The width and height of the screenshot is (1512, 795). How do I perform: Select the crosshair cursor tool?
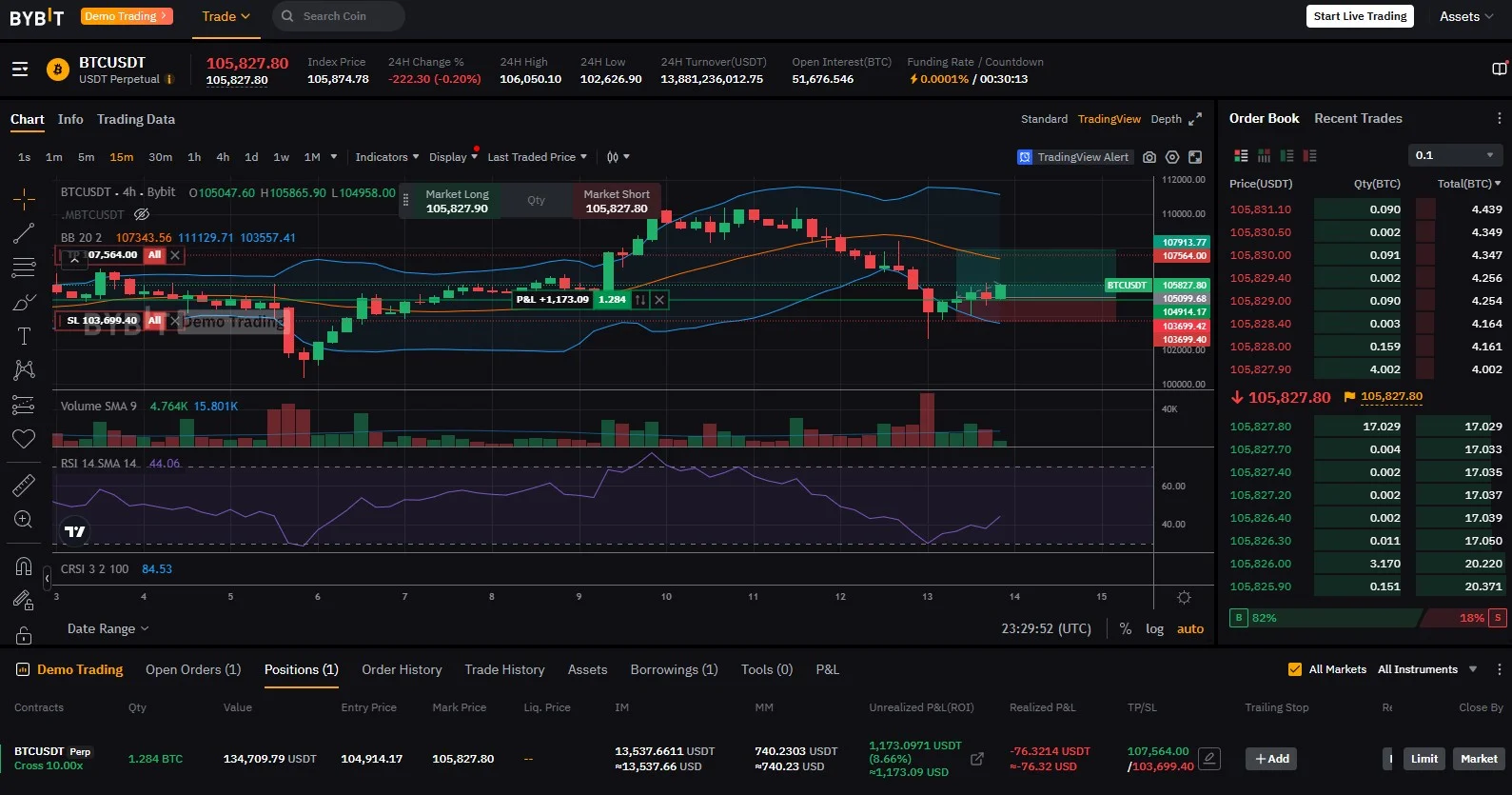[x=24, y=198]
